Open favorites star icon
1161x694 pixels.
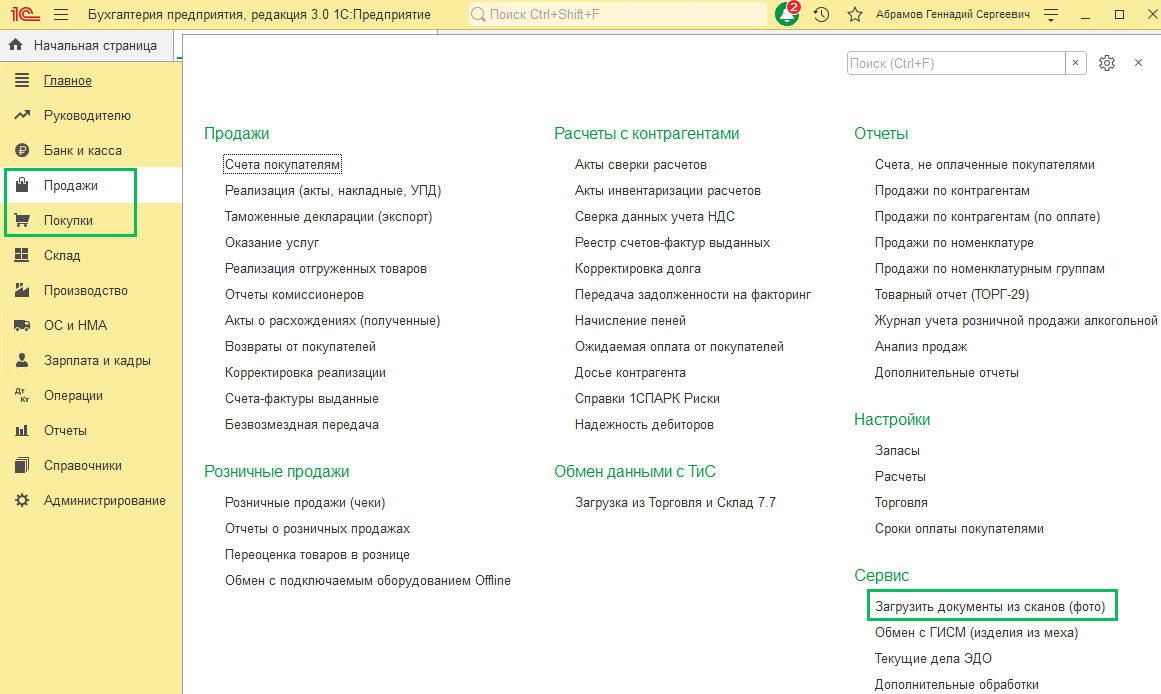(x=854, y=14)
